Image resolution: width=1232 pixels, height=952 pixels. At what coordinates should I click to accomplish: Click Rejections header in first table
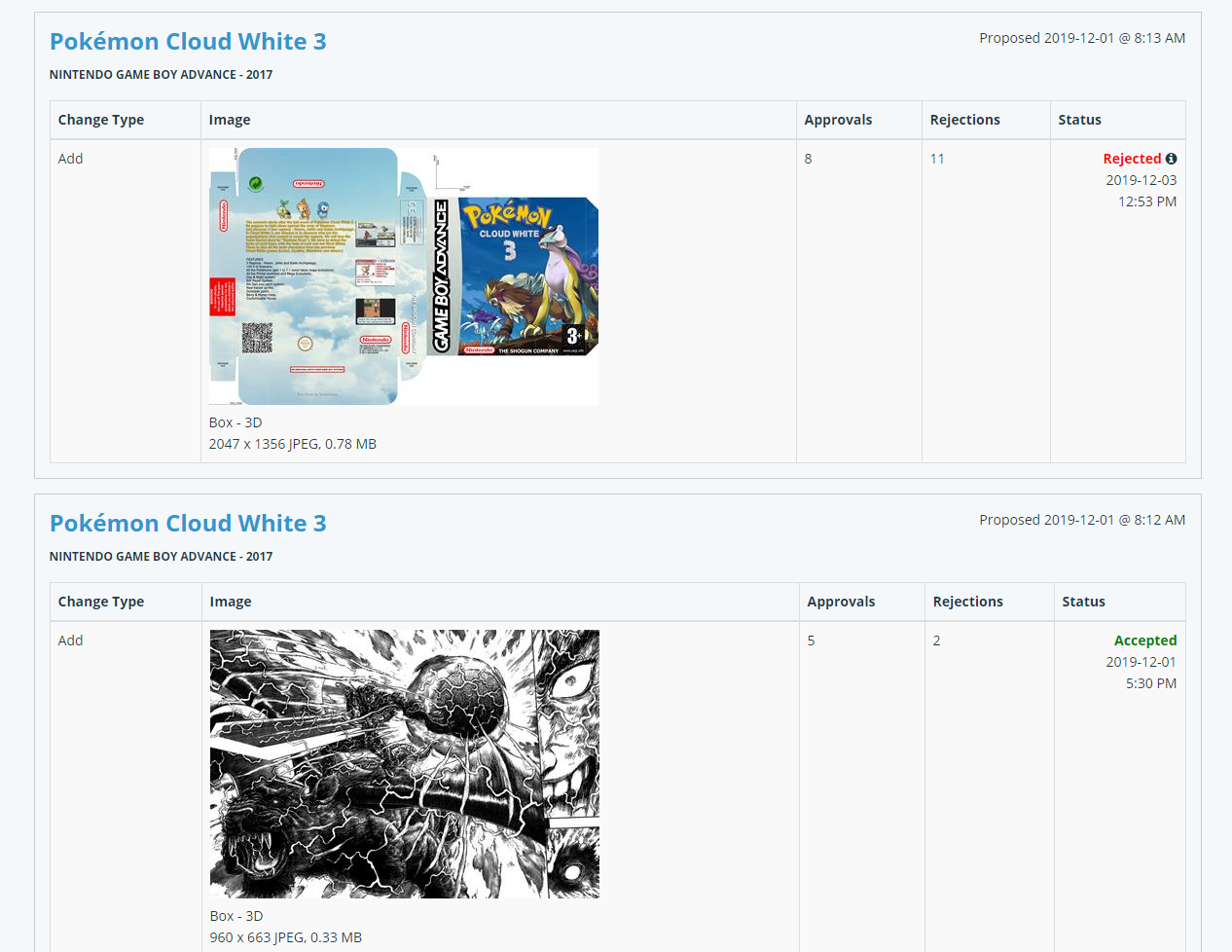964,120
